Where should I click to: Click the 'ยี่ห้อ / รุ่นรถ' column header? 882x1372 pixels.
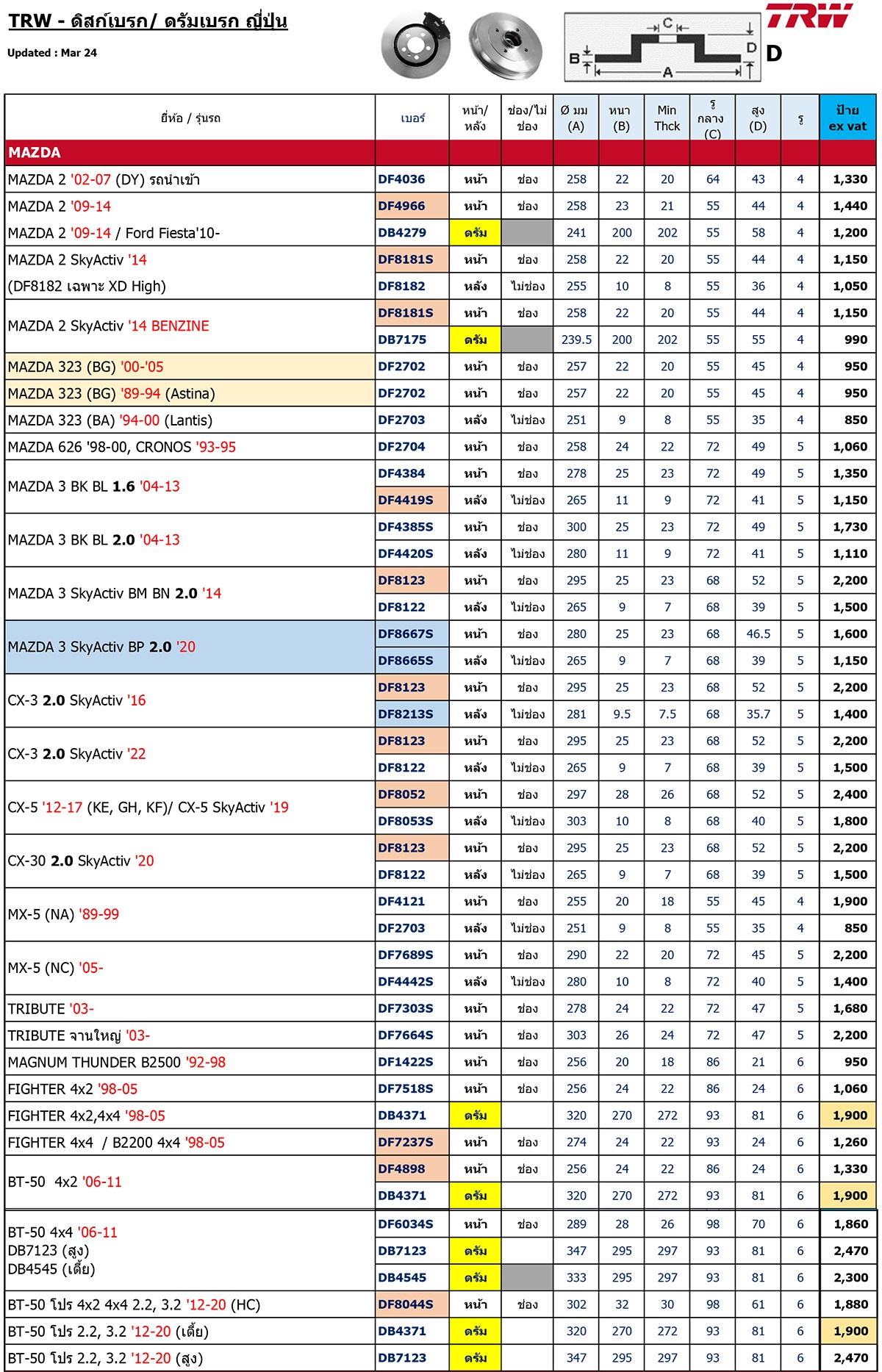[x=190, y=118]
